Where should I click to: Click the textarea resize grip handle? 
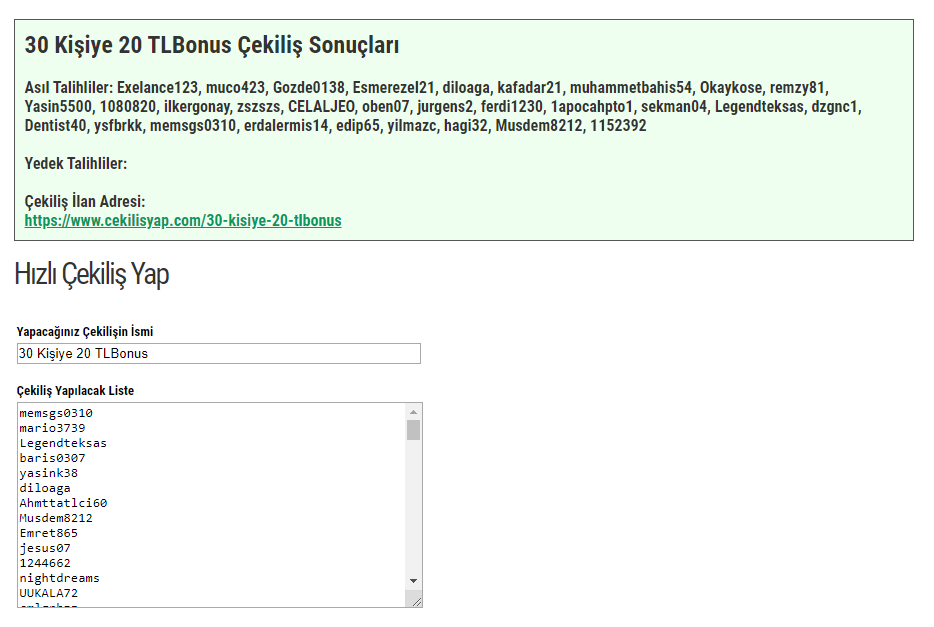pos(415,600)
